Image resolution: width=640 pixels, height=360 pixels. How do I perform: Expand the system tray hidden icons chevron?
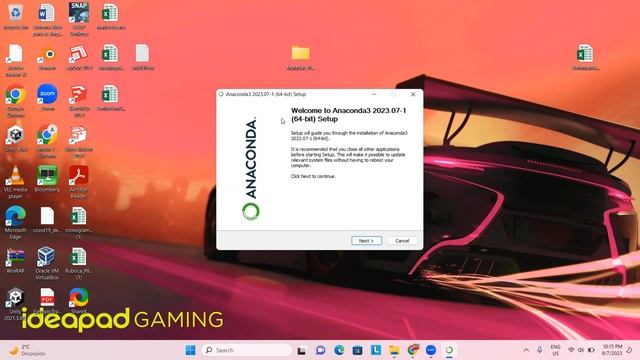526,350
